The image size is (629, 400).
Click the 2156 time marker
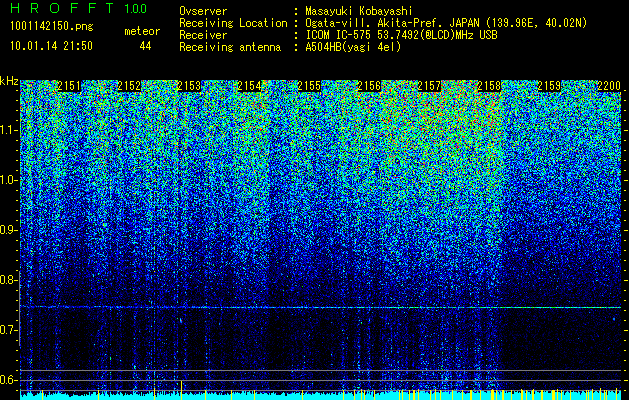coord(369,86)
